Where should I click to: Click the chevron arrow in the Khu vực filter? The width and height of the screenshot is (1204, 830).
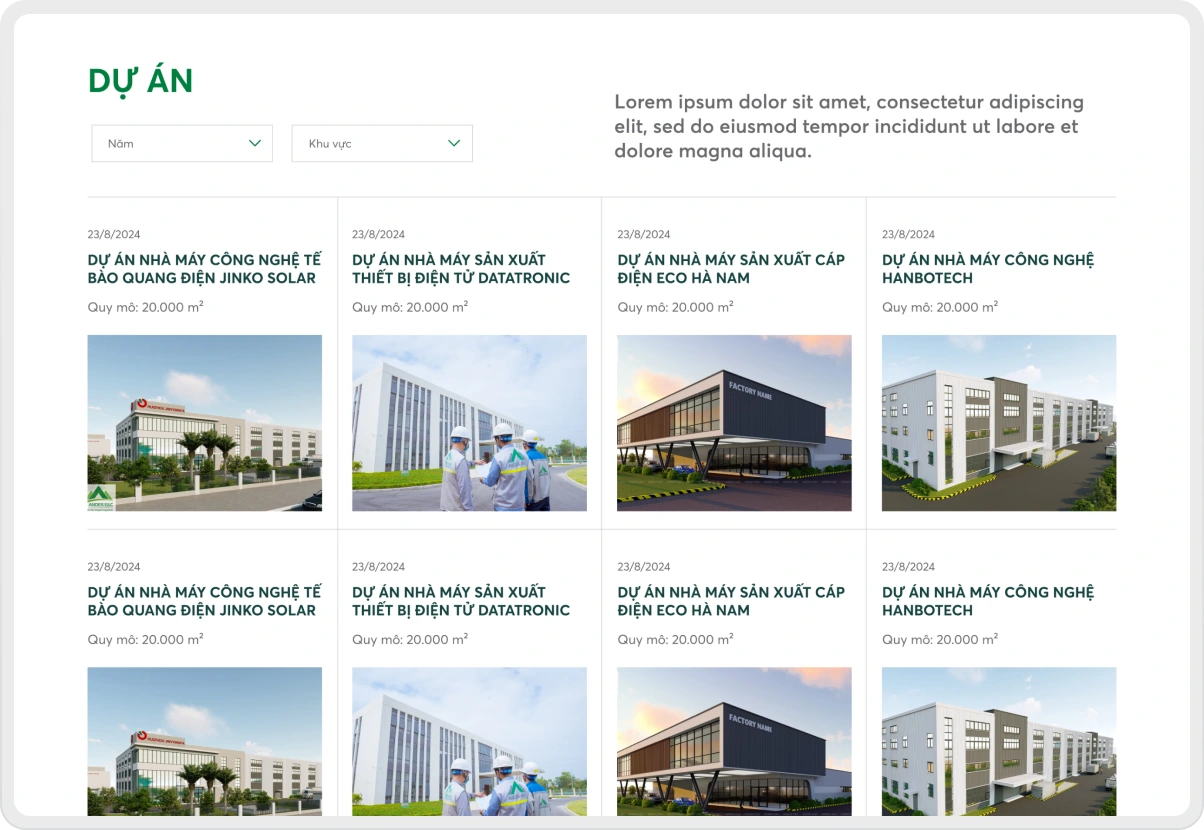coord(454,143)
